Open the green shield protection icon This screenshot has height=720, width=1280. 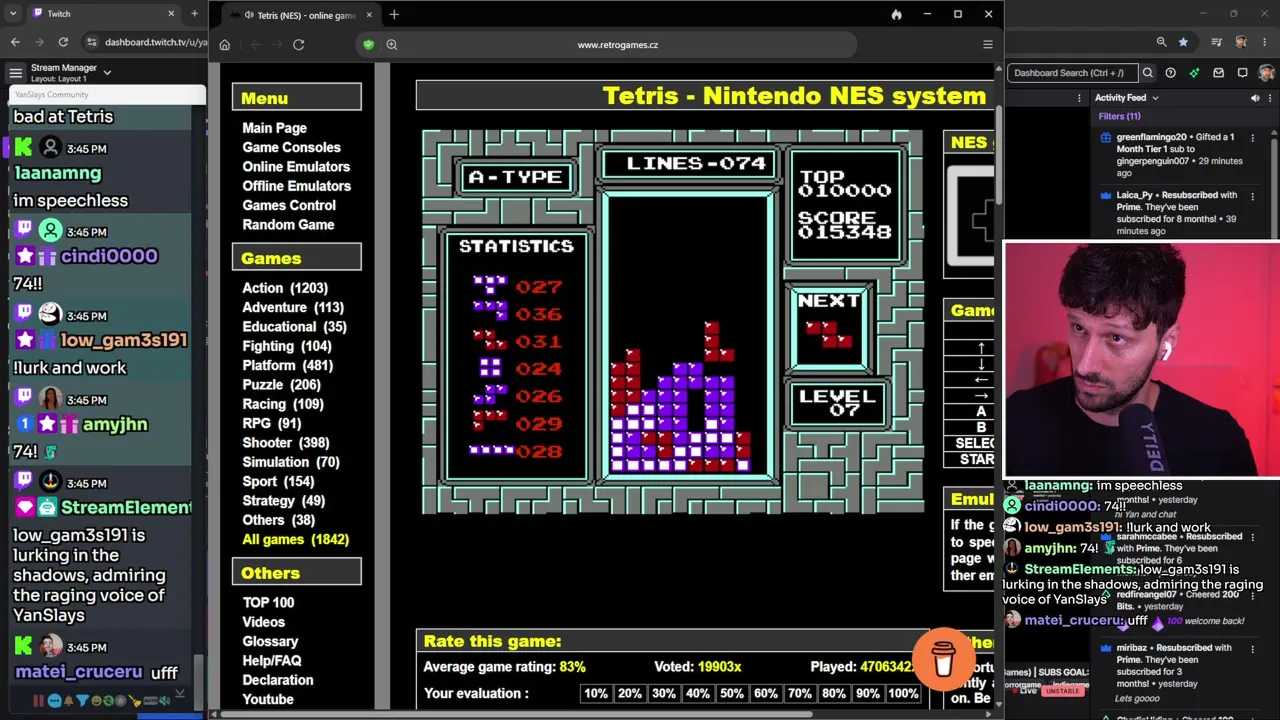pos(369,45)
